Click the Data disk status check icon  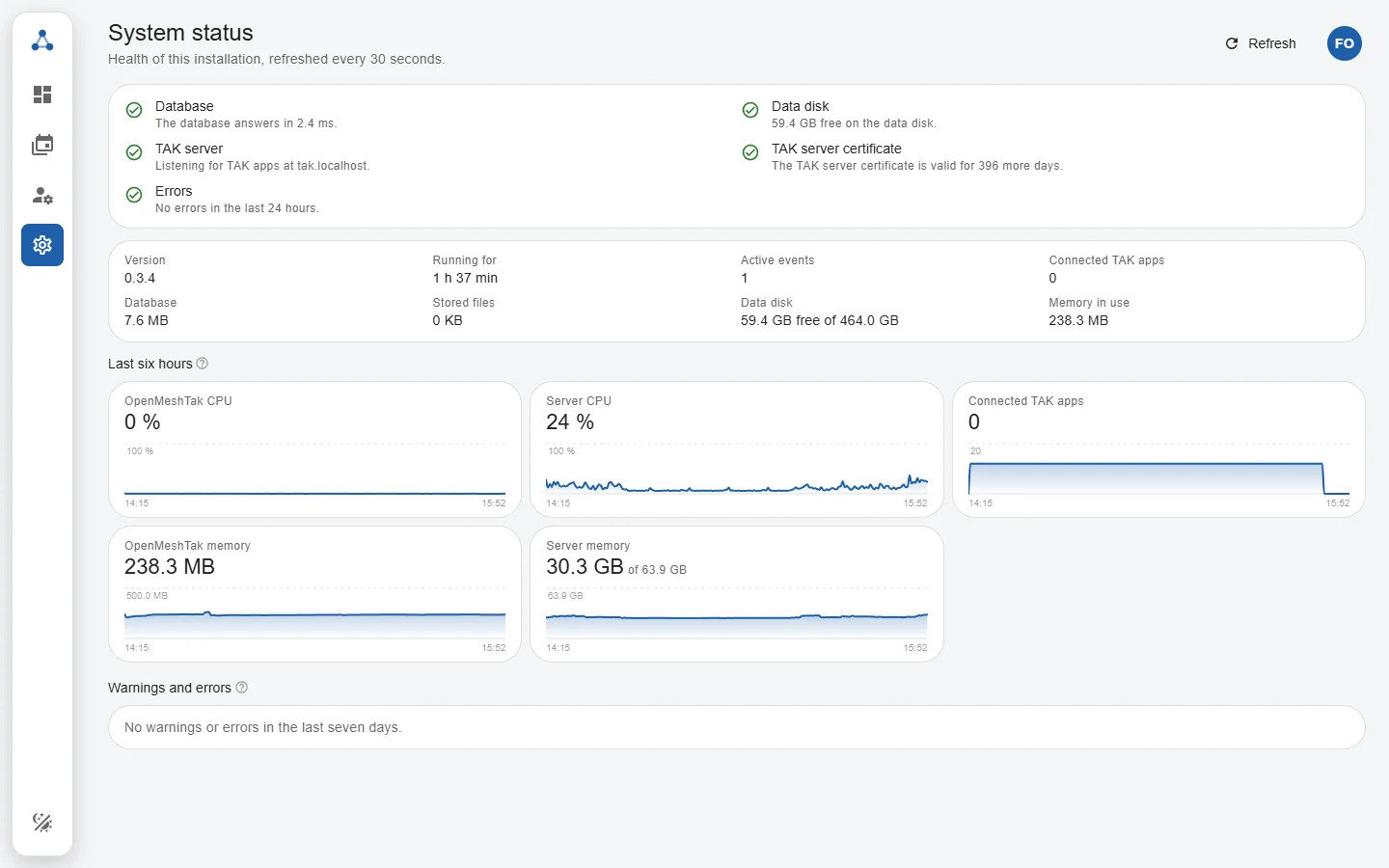pos(750,110)
